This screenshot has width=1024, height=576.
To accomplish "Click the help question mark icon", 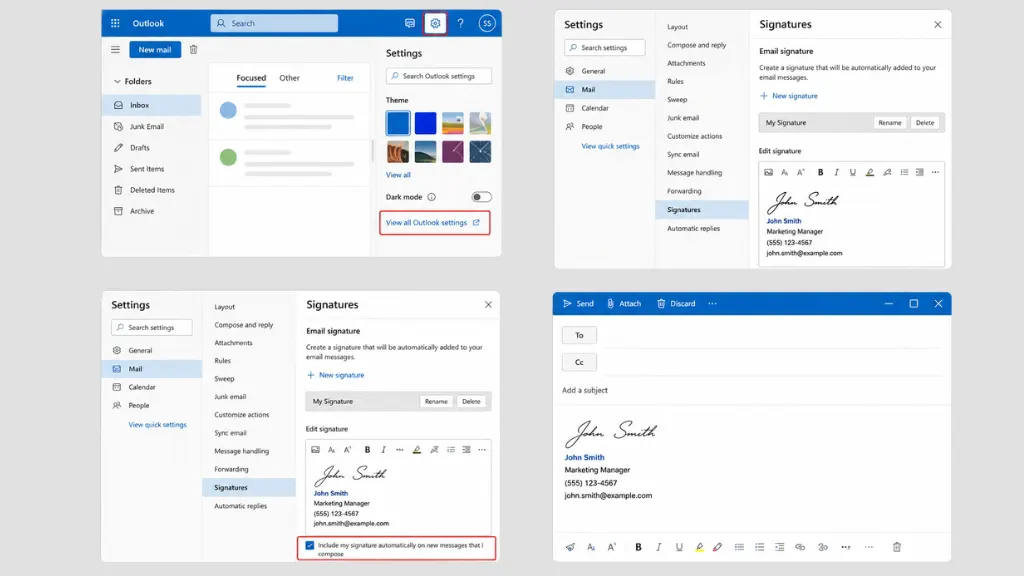I will coord(460,24).
